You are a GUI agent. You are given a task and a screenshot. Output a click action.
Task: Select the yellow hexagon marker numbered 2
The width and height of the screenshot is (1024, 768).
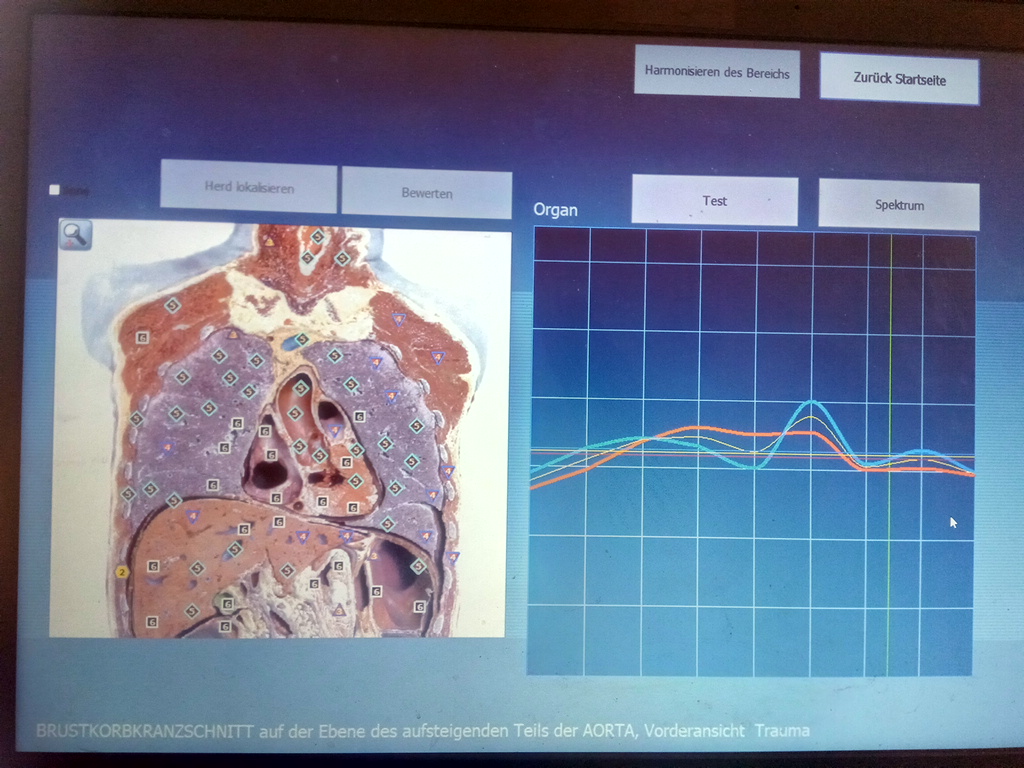pyautogui.click(x=122, y=572)
